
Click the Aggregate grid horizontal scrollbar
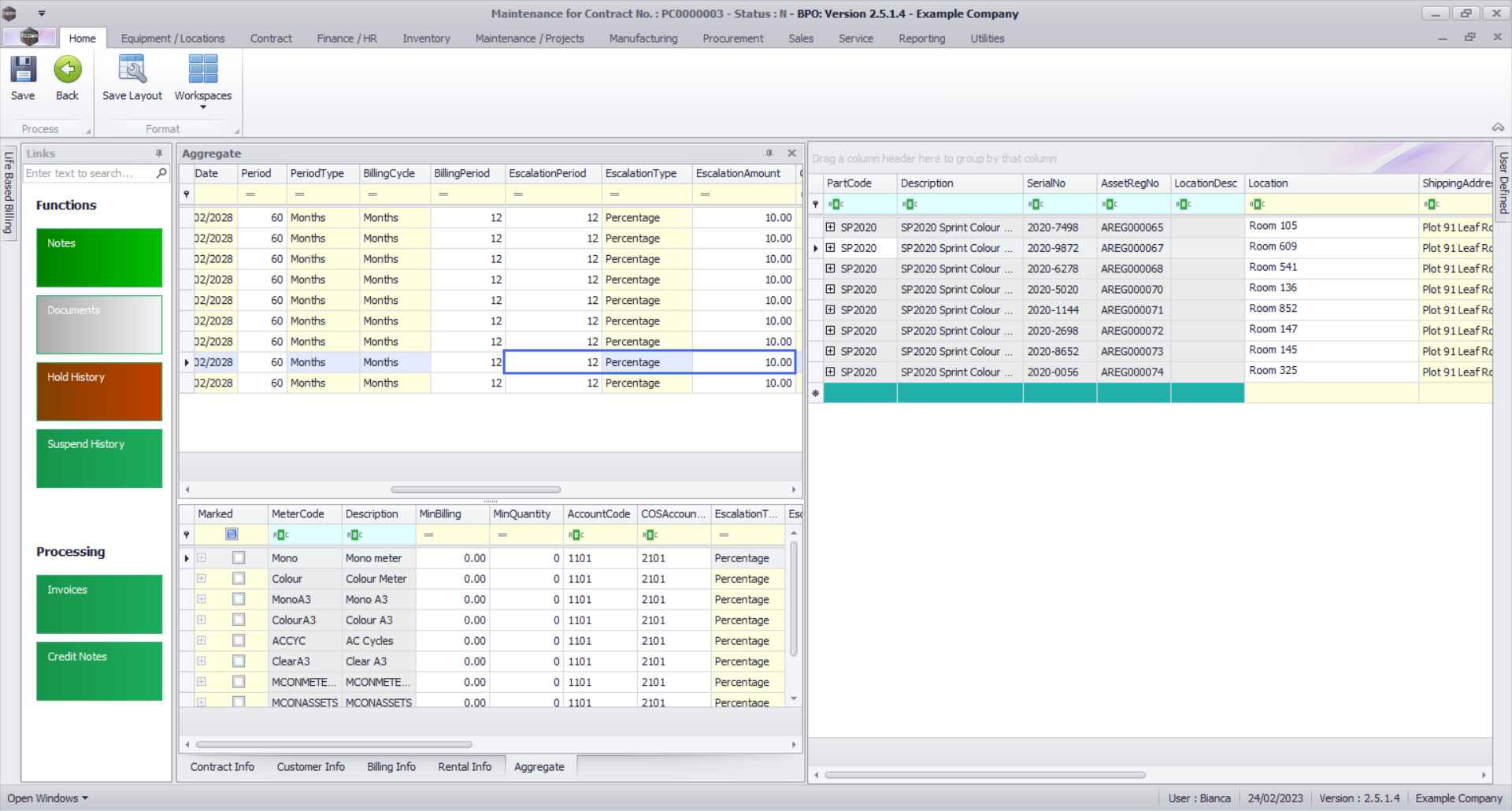coord(476,490)
